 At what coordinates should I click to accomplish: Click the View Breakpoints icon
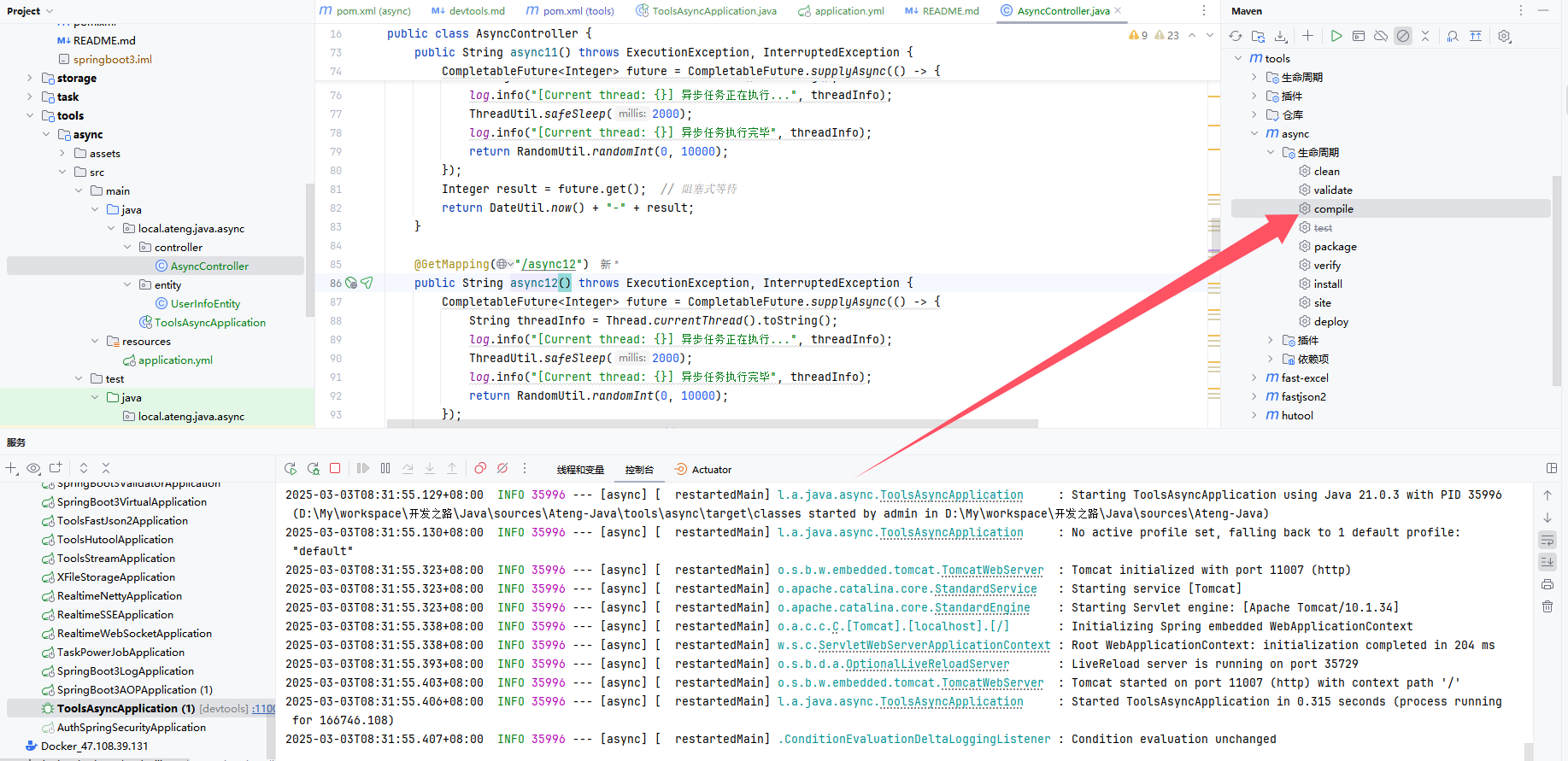480,468
